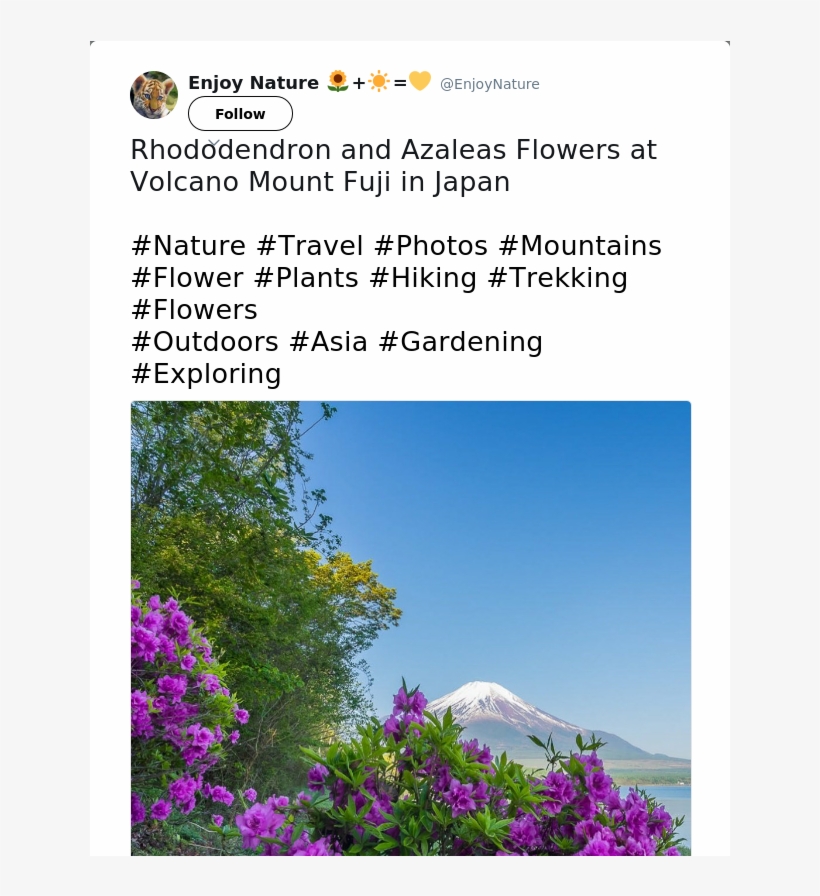Open the #Outdoors hashtag
This screenshot has height=896, width=820.
pos(204,341)
